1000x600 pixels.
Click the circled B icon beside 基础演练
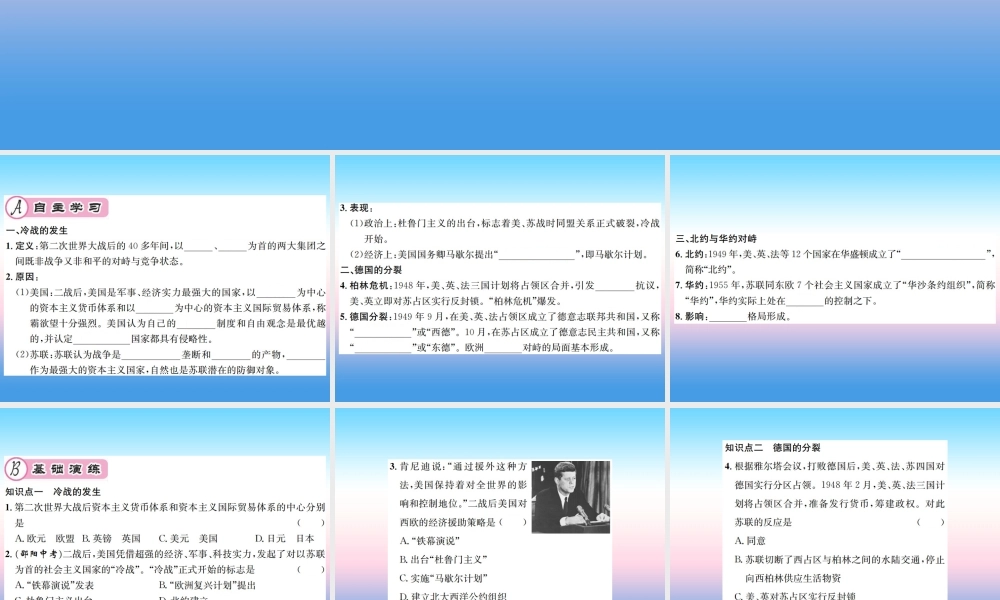click(x=16, y=469)
